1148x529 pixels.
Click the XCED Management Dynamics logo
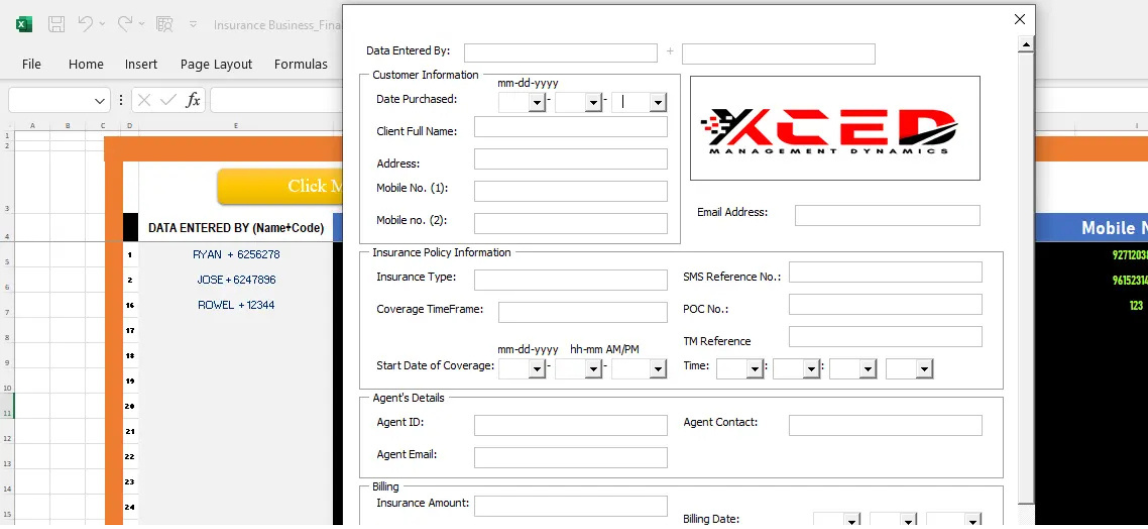tap(835, 128)
